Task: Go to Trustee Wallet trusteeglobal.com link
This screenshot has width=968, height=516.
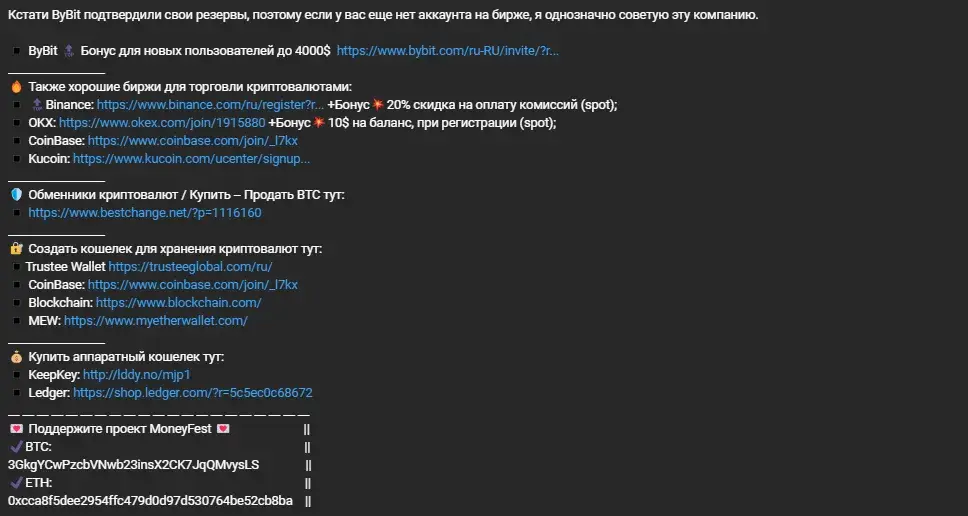Action: tap(190, 267)
